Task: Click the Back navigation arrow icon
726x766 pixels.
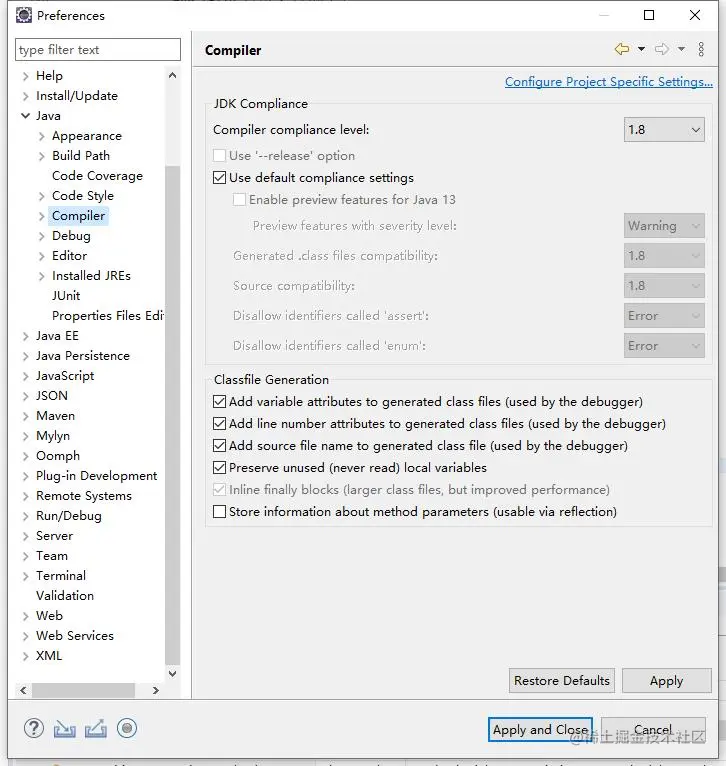Action: click(622, 49)
